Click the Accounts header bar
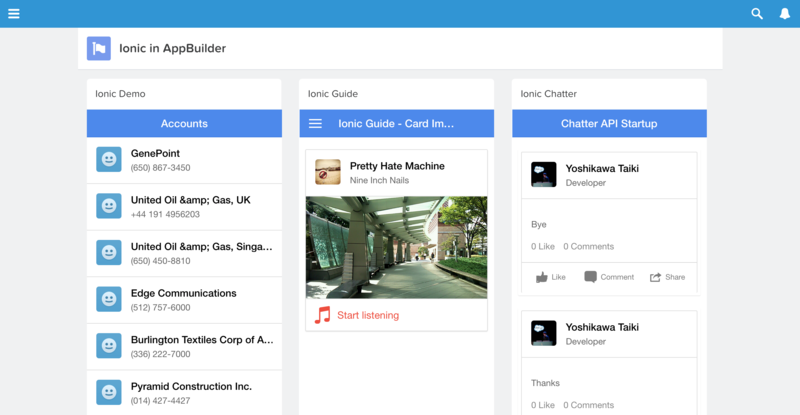Screen dimensions: 800x415 pyautogui.click(x=184, y=124)
